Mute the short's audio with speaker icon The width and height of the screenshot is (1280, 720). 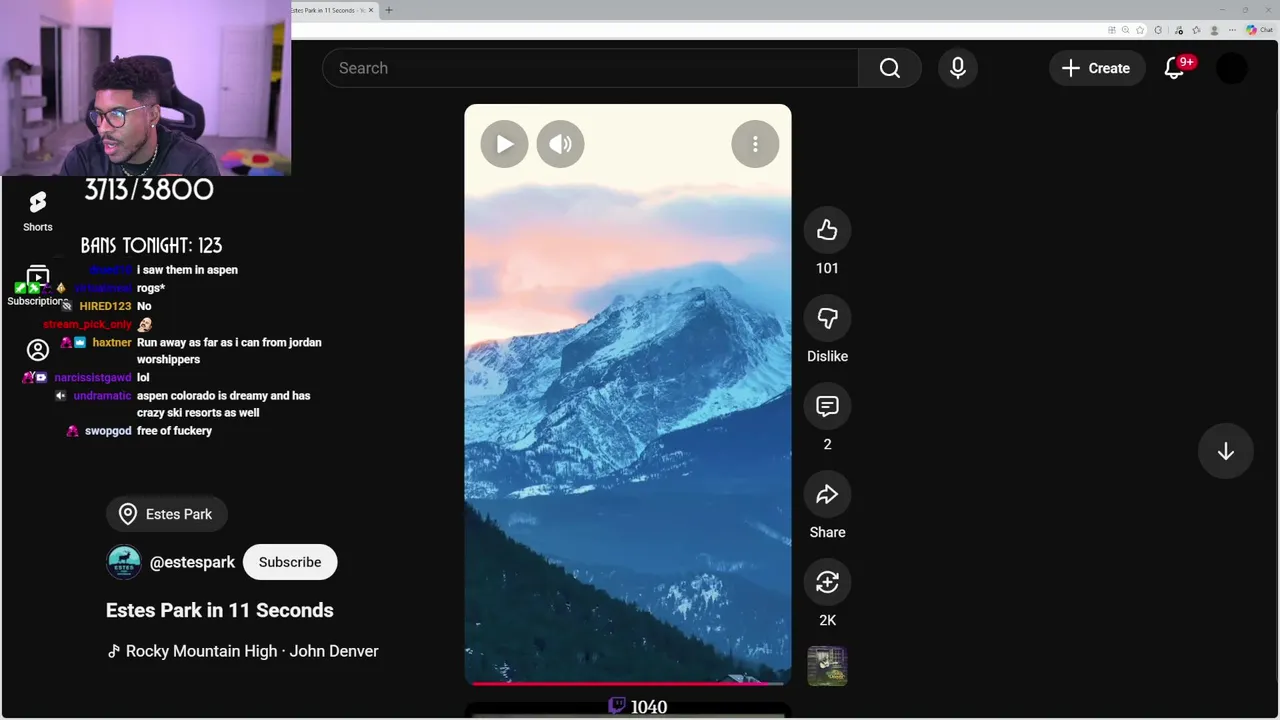tap(560, 144)
